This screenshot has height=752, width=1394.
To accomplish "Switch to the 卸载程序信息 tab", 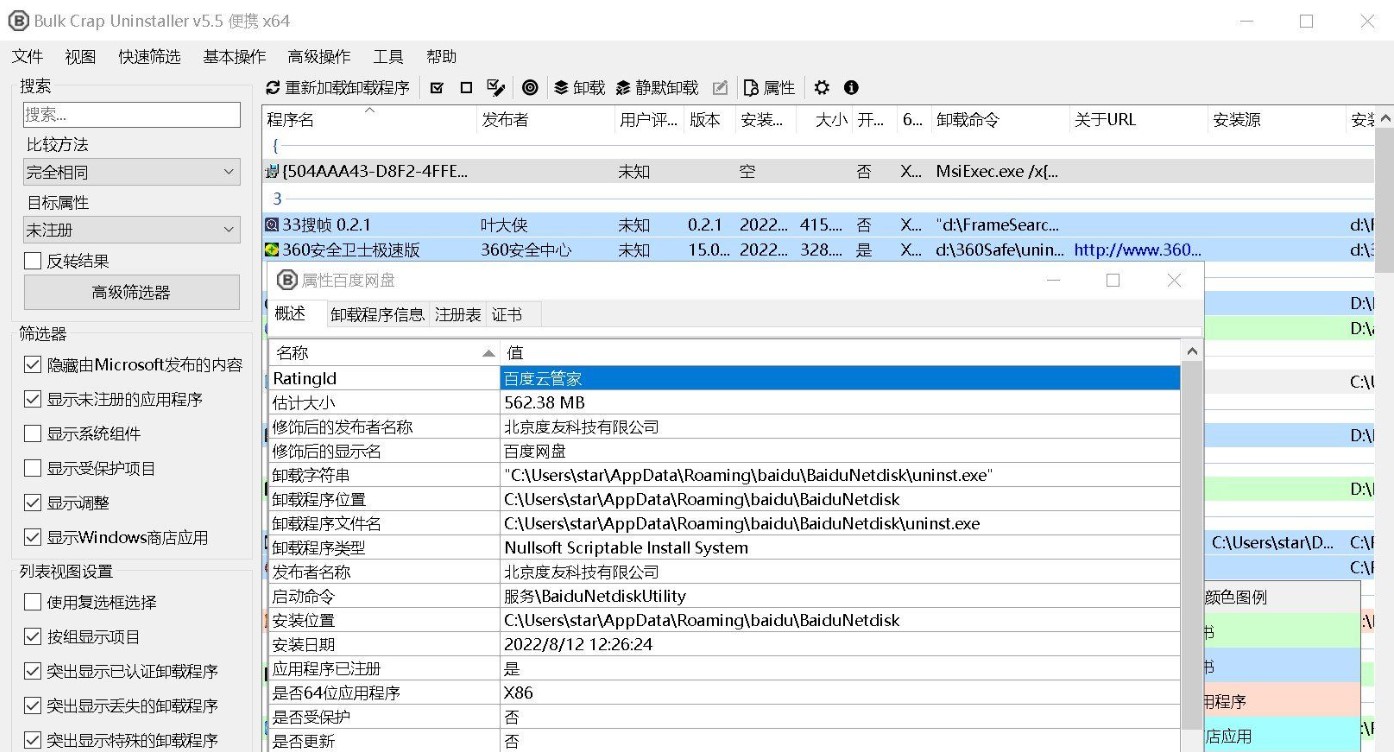I will 377,315.
